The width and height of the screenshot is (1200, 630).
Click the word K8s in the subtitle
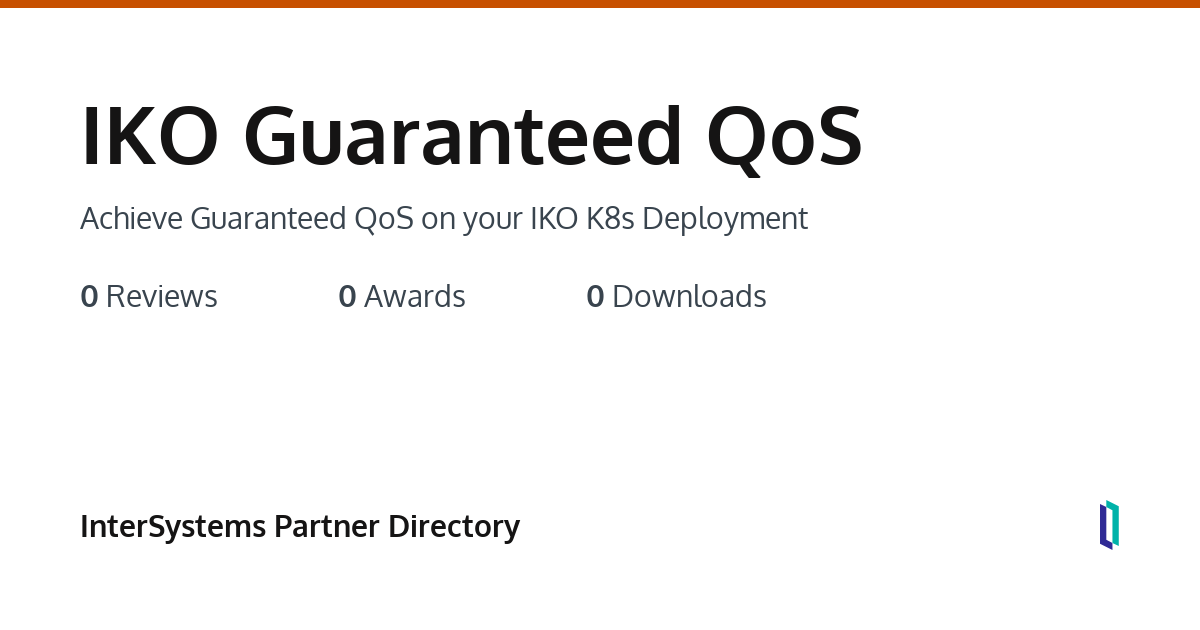click(611, 218)
